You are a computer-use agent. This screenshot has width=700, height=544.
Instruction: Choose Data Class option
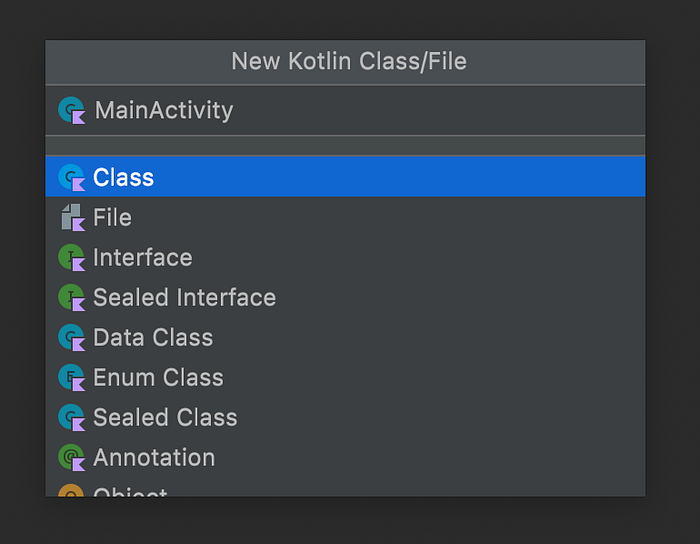pyautogui.click(x=345, y=337)
